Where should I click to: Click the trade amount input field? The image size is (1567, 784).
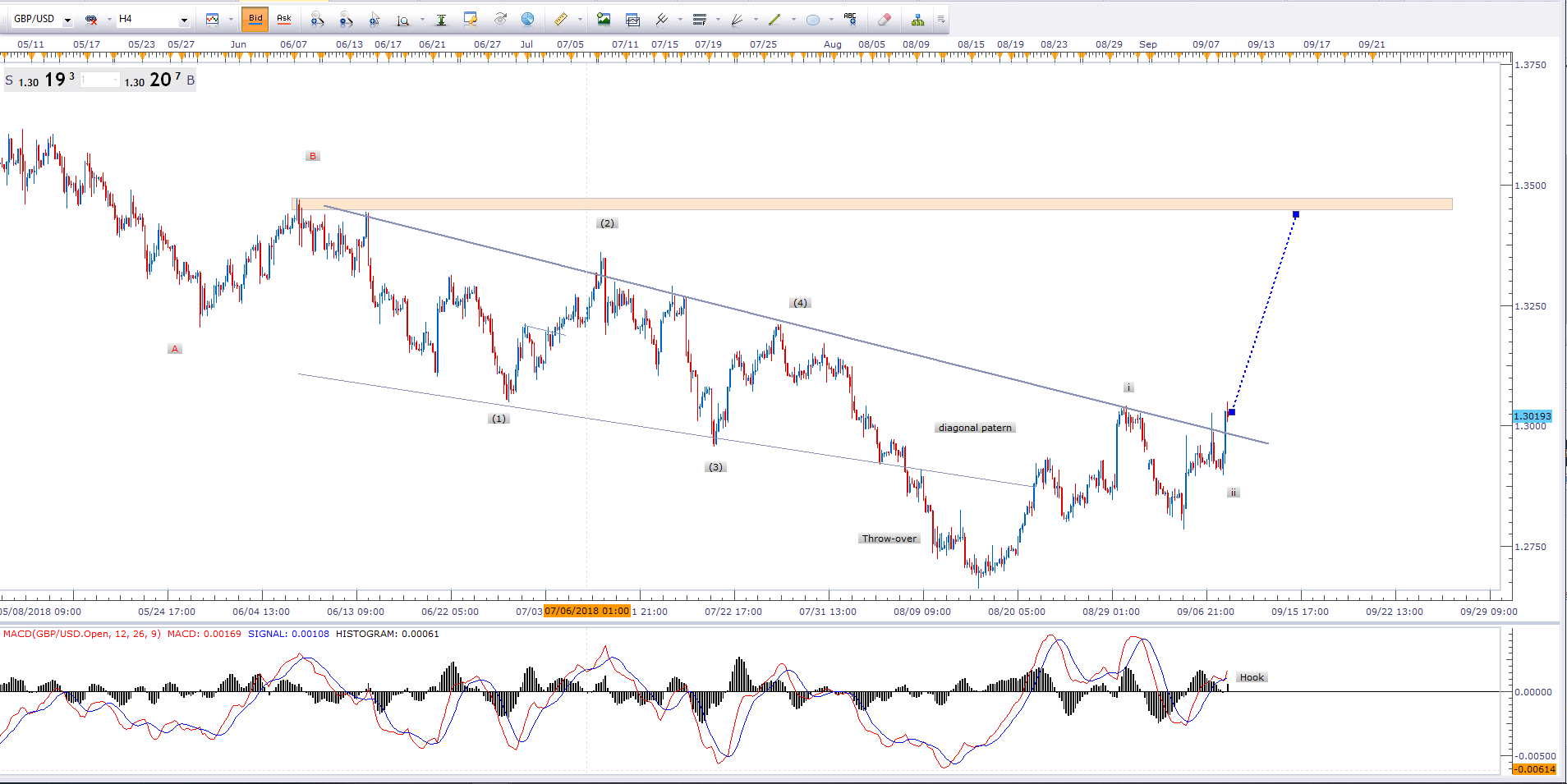99,80
